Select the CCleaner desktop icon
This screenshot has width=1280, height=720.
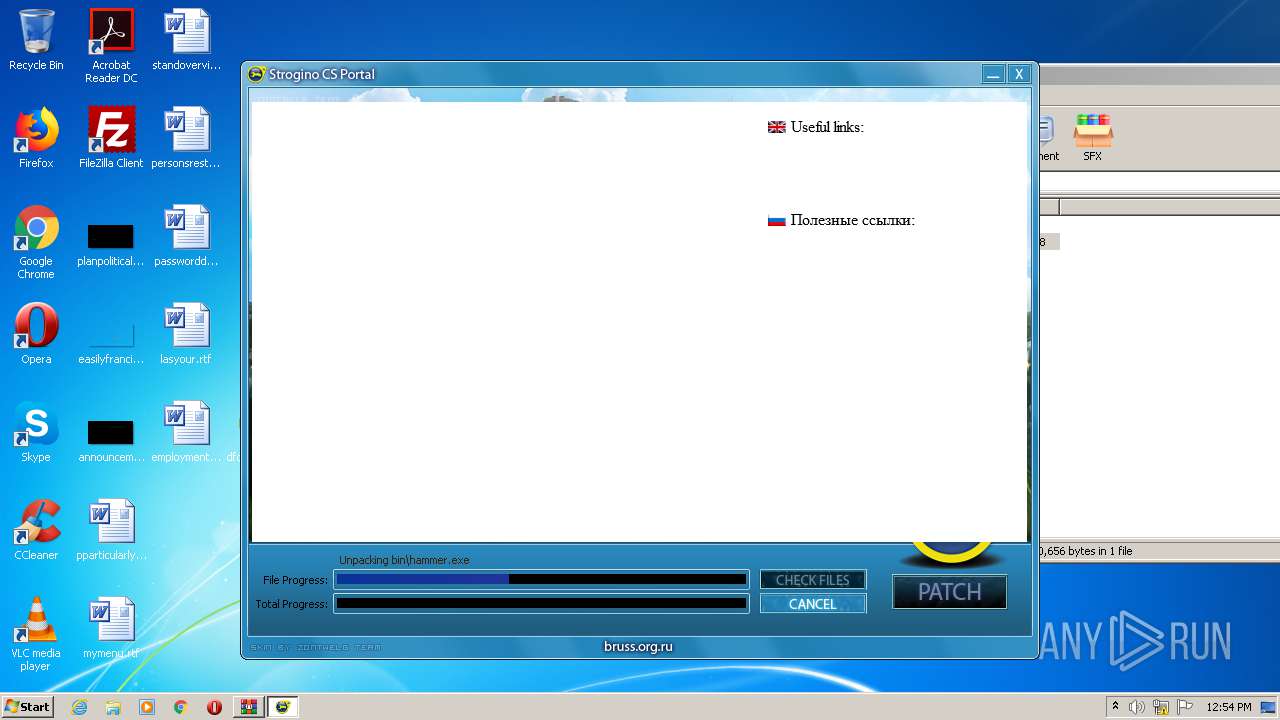tap(36, 530)
